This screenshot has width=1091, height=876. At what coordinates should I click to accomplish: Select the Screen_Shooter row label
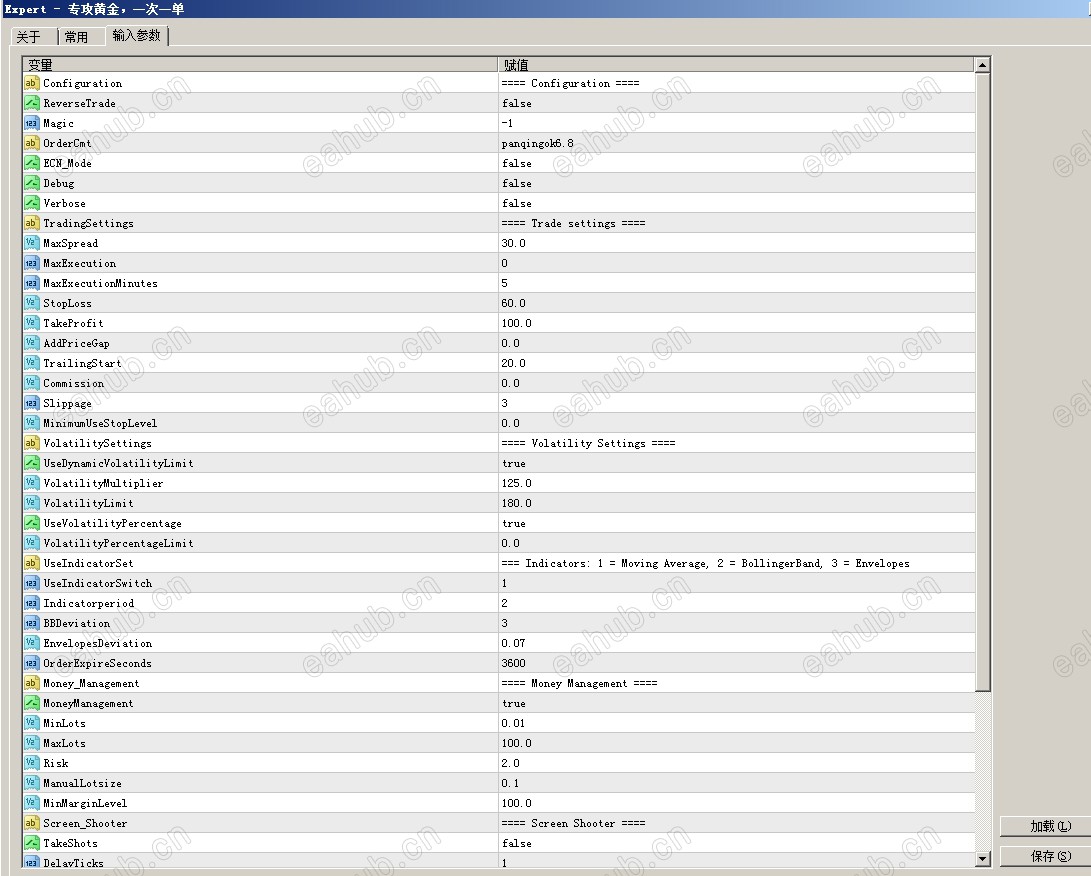pyautogui.click(x=85, y=823)
